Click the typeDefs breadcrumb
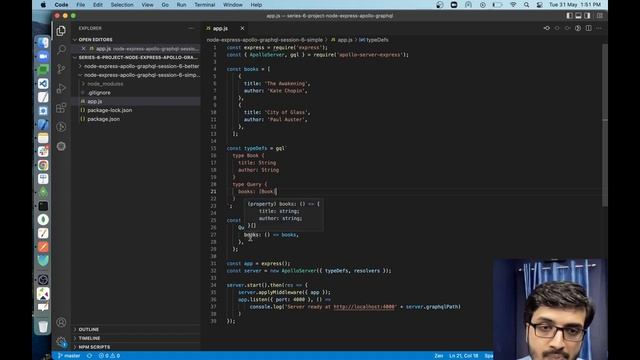Viewport: 640px width, 360px height. click(x=374, y=40)
